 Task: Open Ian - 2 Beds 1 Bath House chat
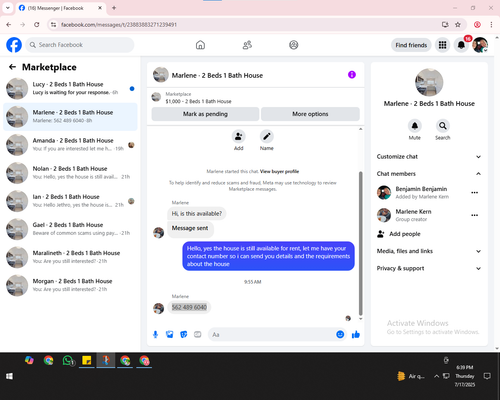click(x=70, y=201)
